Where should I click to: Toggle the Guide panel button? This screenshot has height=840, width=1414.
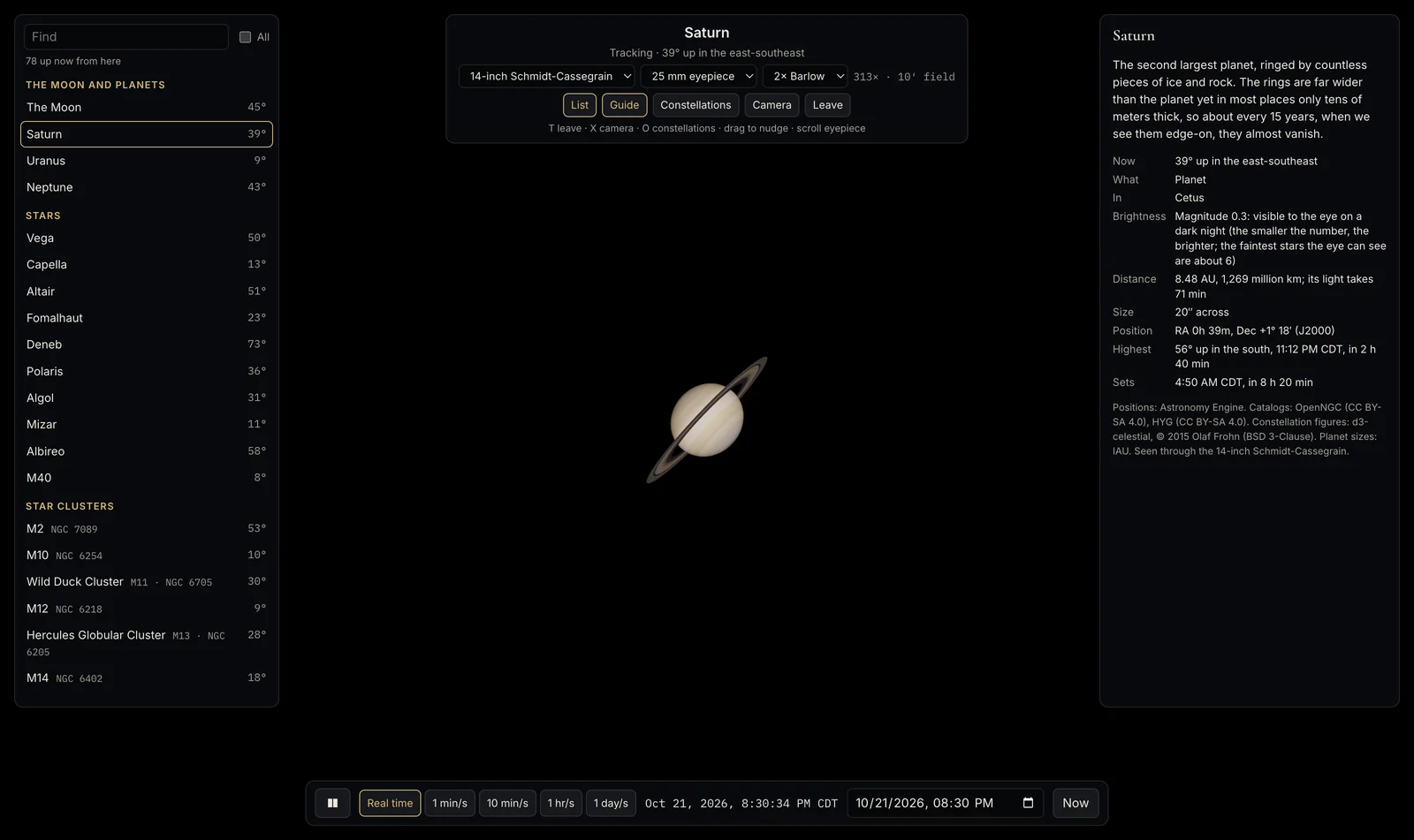(x=624, y=105)
